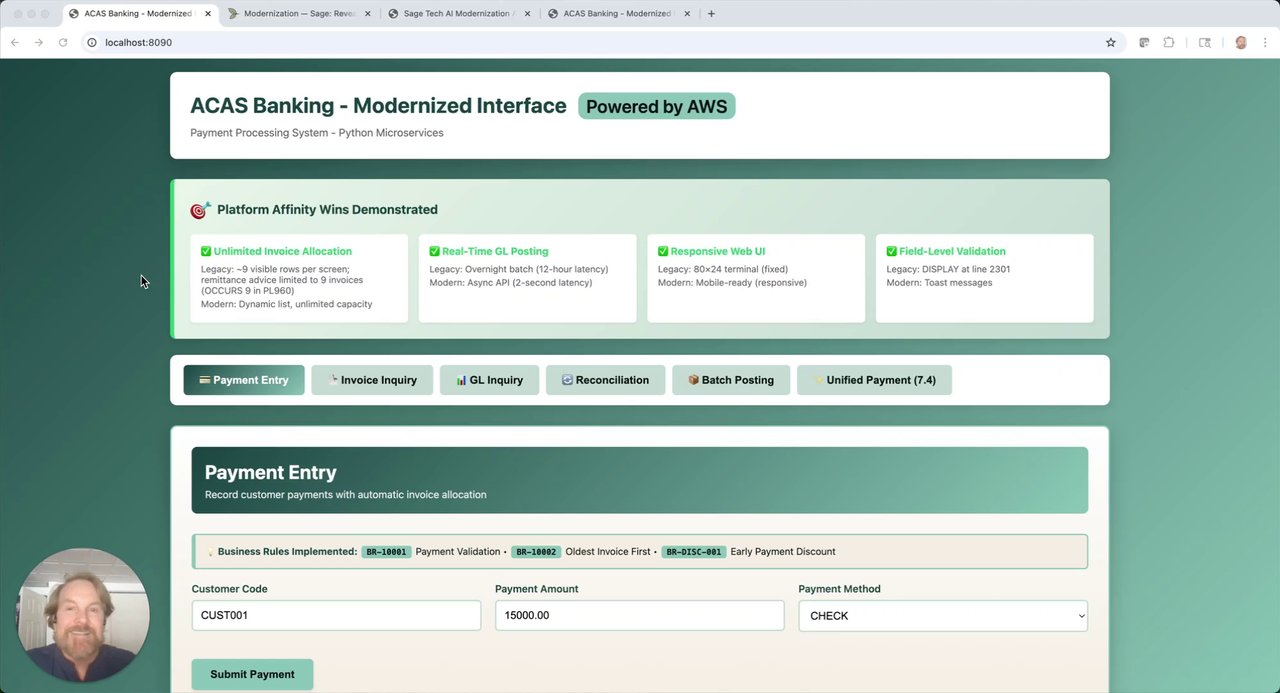Click the Payment Entry section heading
Screen dimensions: 1280x693
click(x=270, y=472)
